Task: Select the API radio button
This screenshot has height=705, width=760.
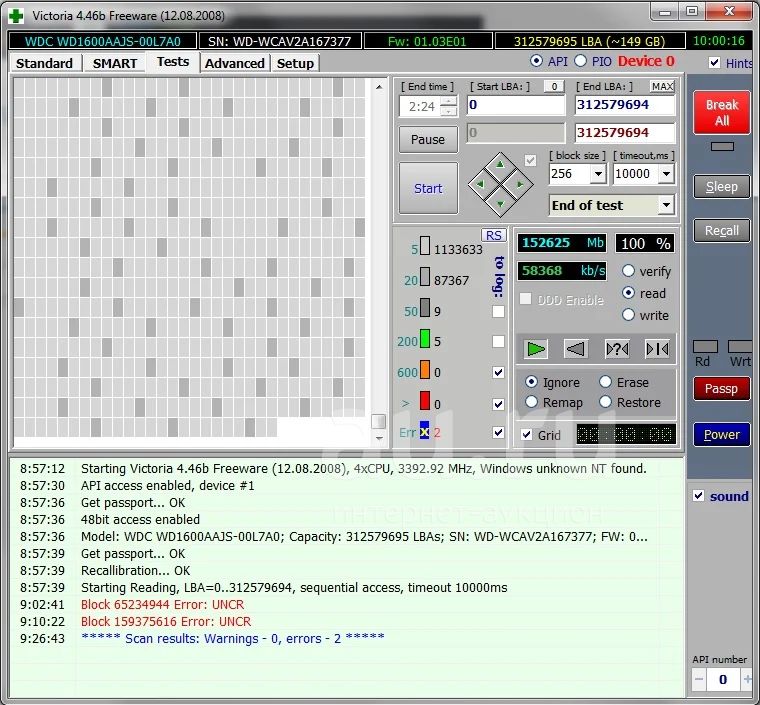Action: pyautogui.click(x=536, y=61)
